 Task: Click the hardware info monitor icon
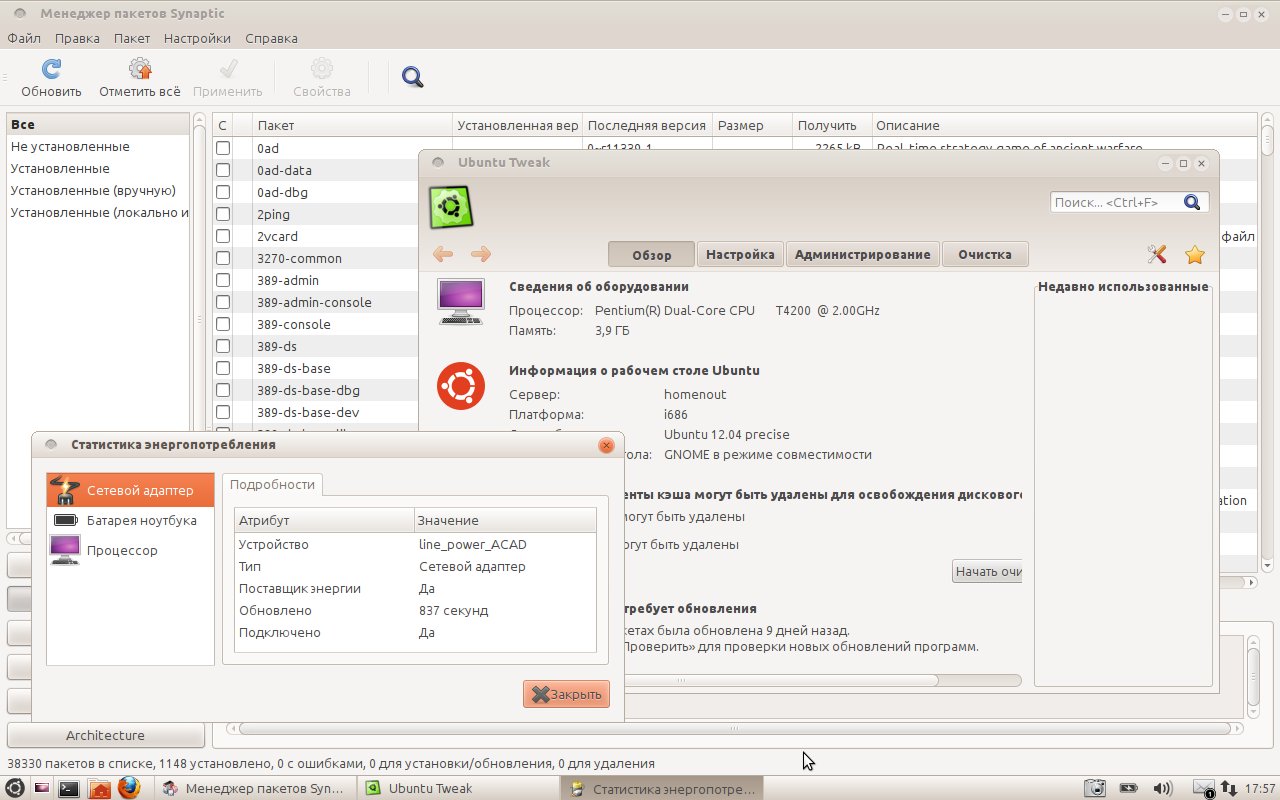tap(461, 301)
